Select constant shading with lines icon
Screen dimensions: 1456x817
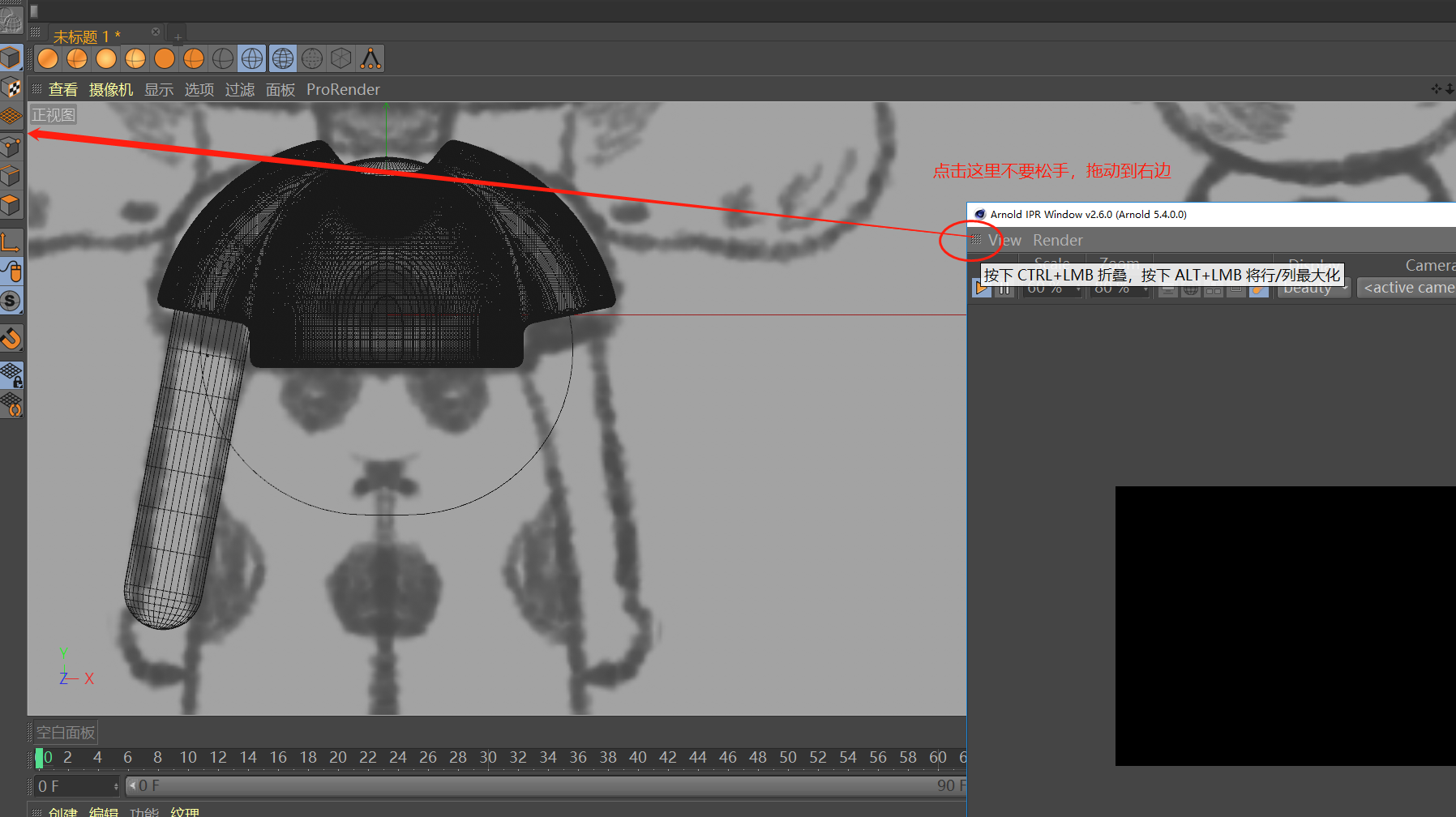tap(194, 58)
